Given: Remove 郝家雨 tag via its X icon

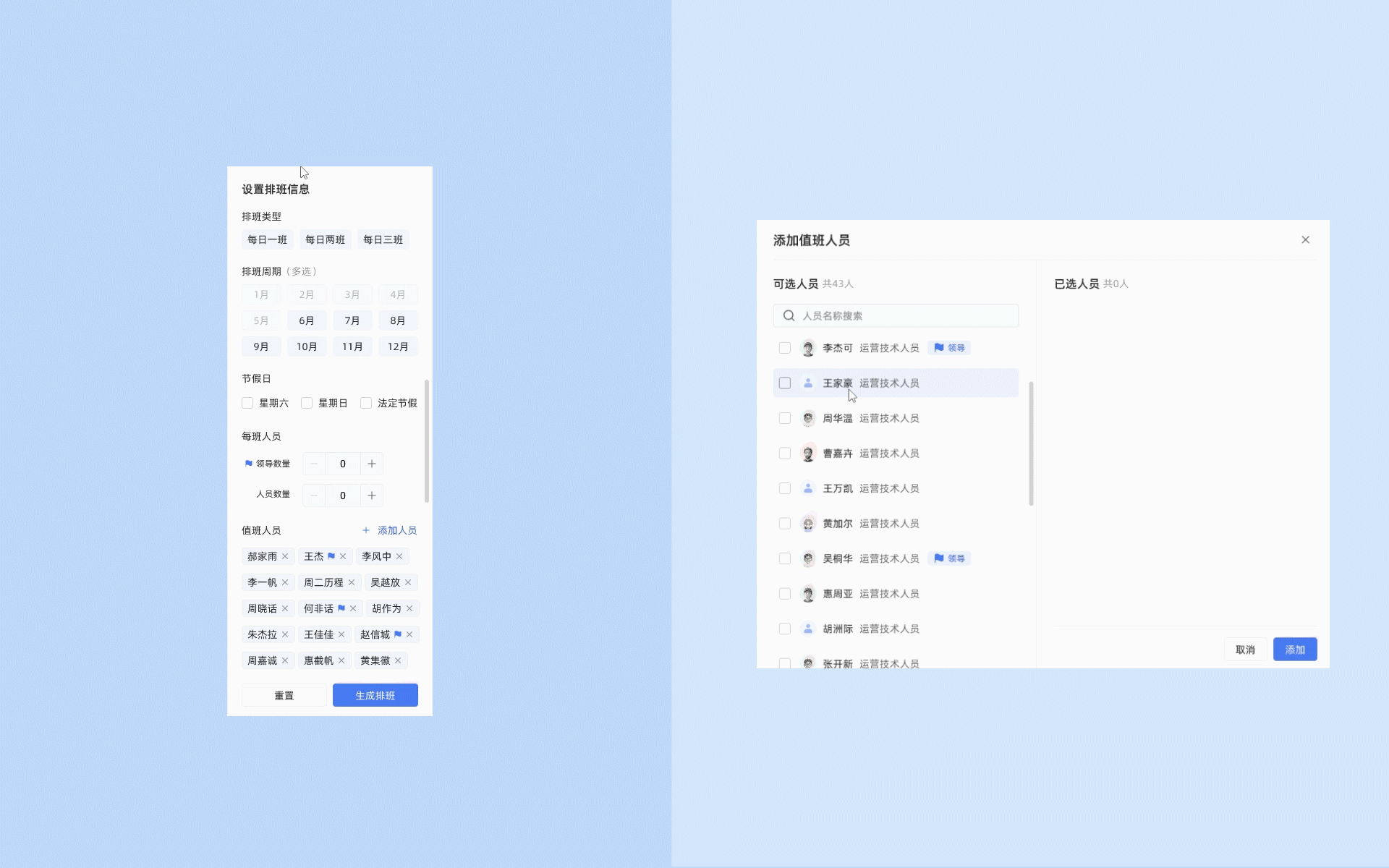Looking at the screenshot, I should click(x=285, y=556).
